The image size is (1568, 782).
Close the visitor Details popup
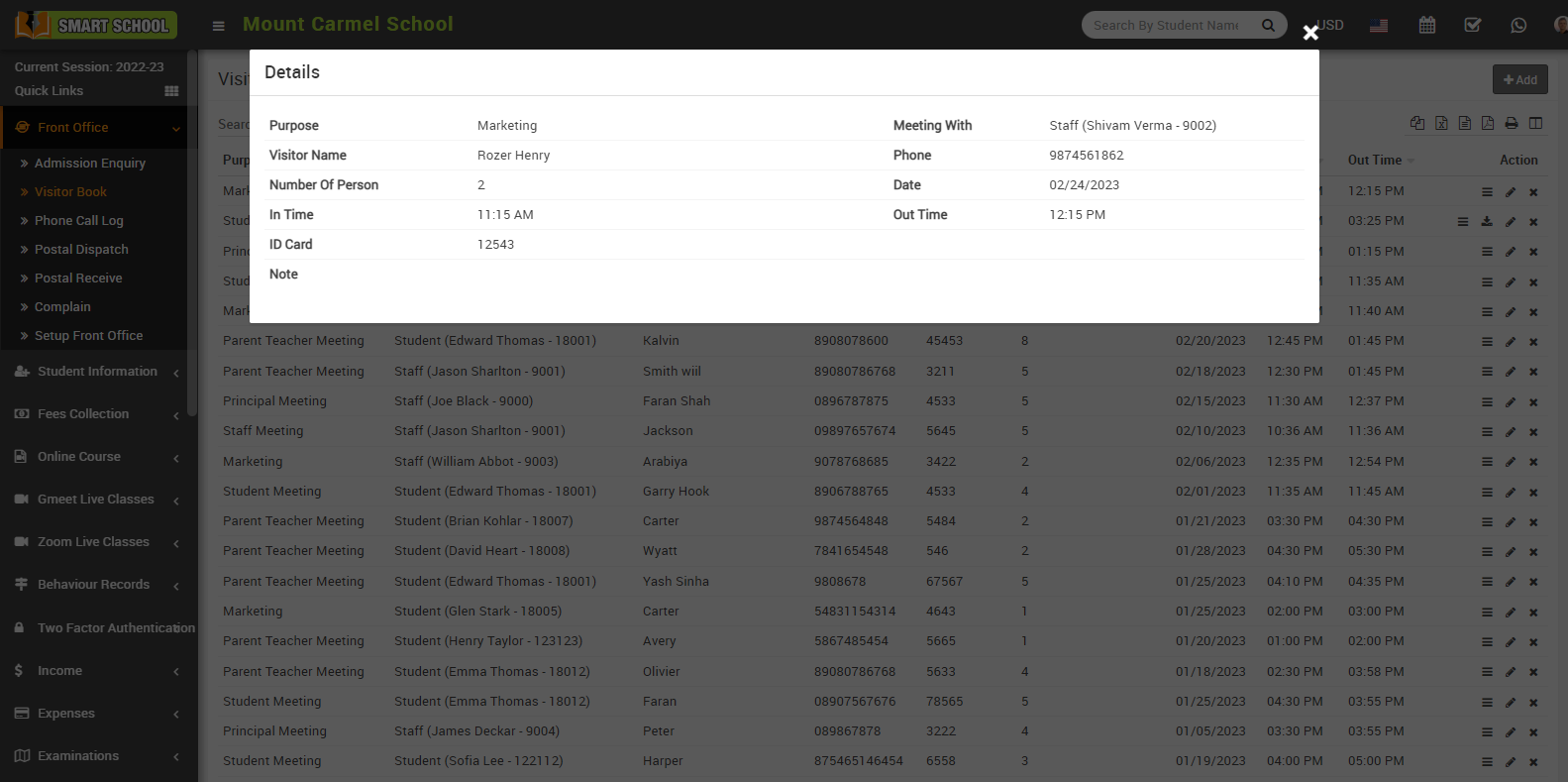click(1310, 33)
